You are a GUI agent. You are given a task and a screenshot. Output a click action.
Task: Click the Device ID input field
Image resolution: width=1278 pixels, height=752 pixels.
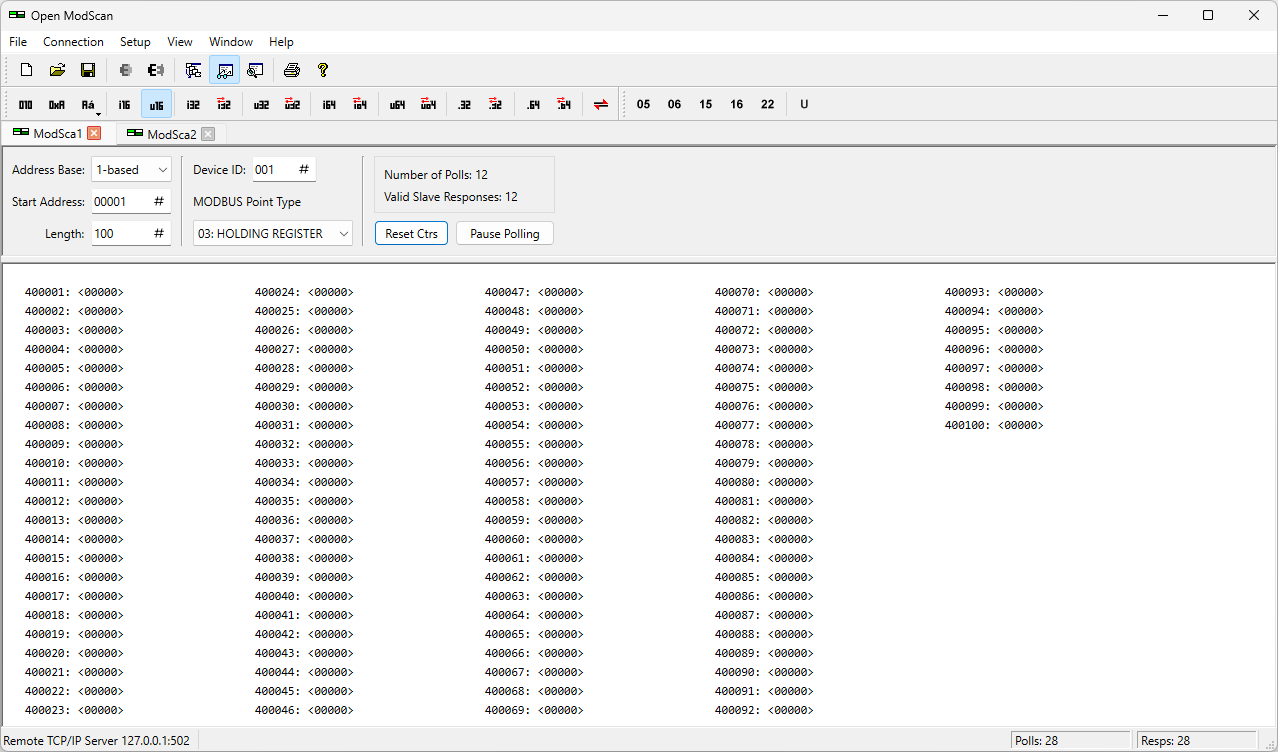[278, 169]
